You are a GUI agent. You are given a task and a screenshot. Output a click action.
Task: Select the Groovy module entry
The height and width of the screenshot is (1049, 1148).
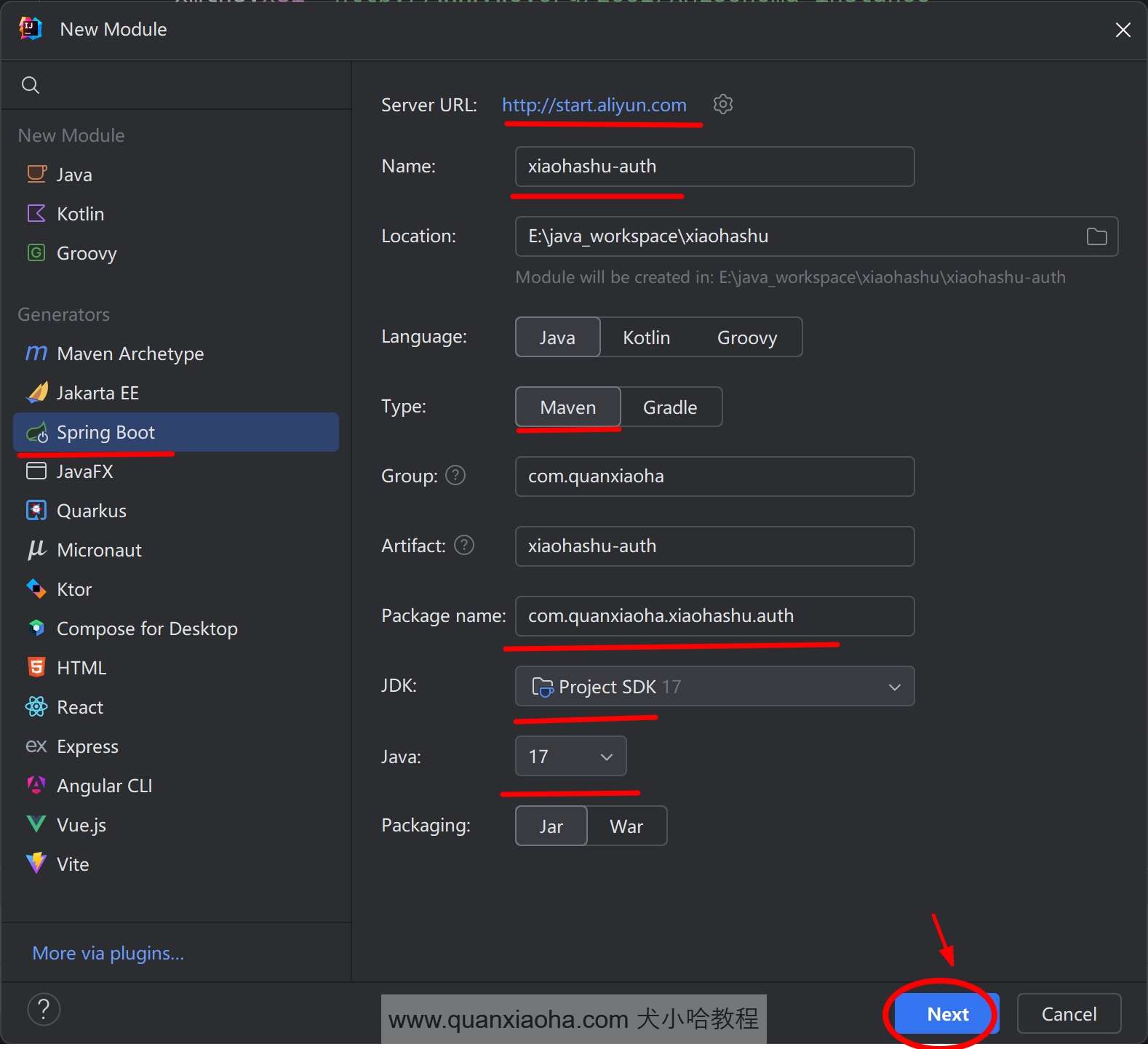click(176, 253)
